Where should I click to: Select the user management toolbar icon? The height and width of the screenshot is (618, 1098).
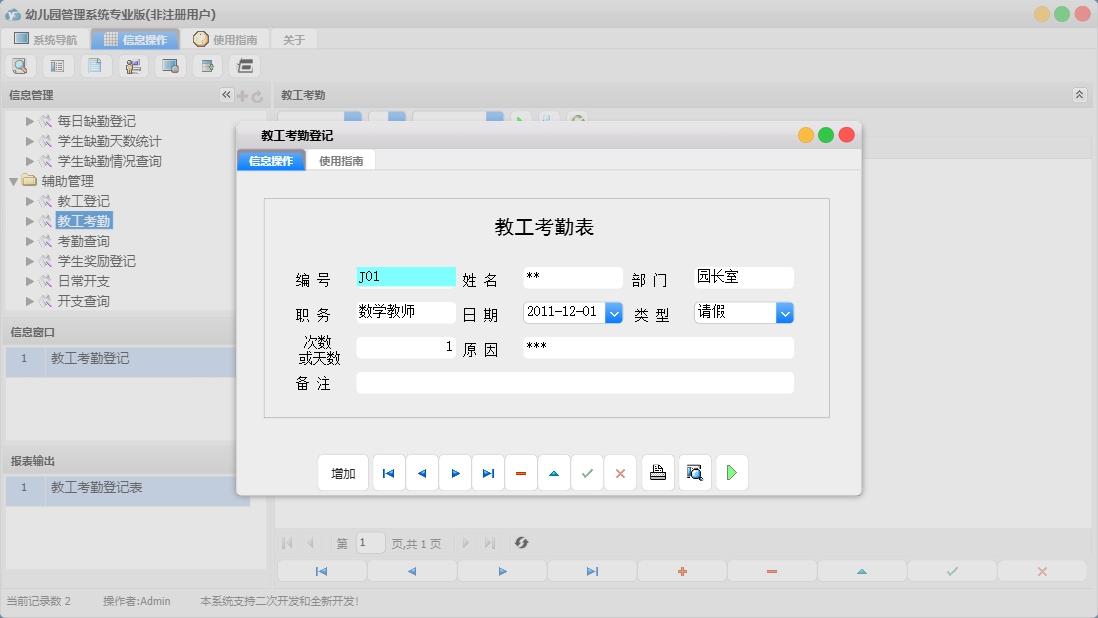[133, 65]
